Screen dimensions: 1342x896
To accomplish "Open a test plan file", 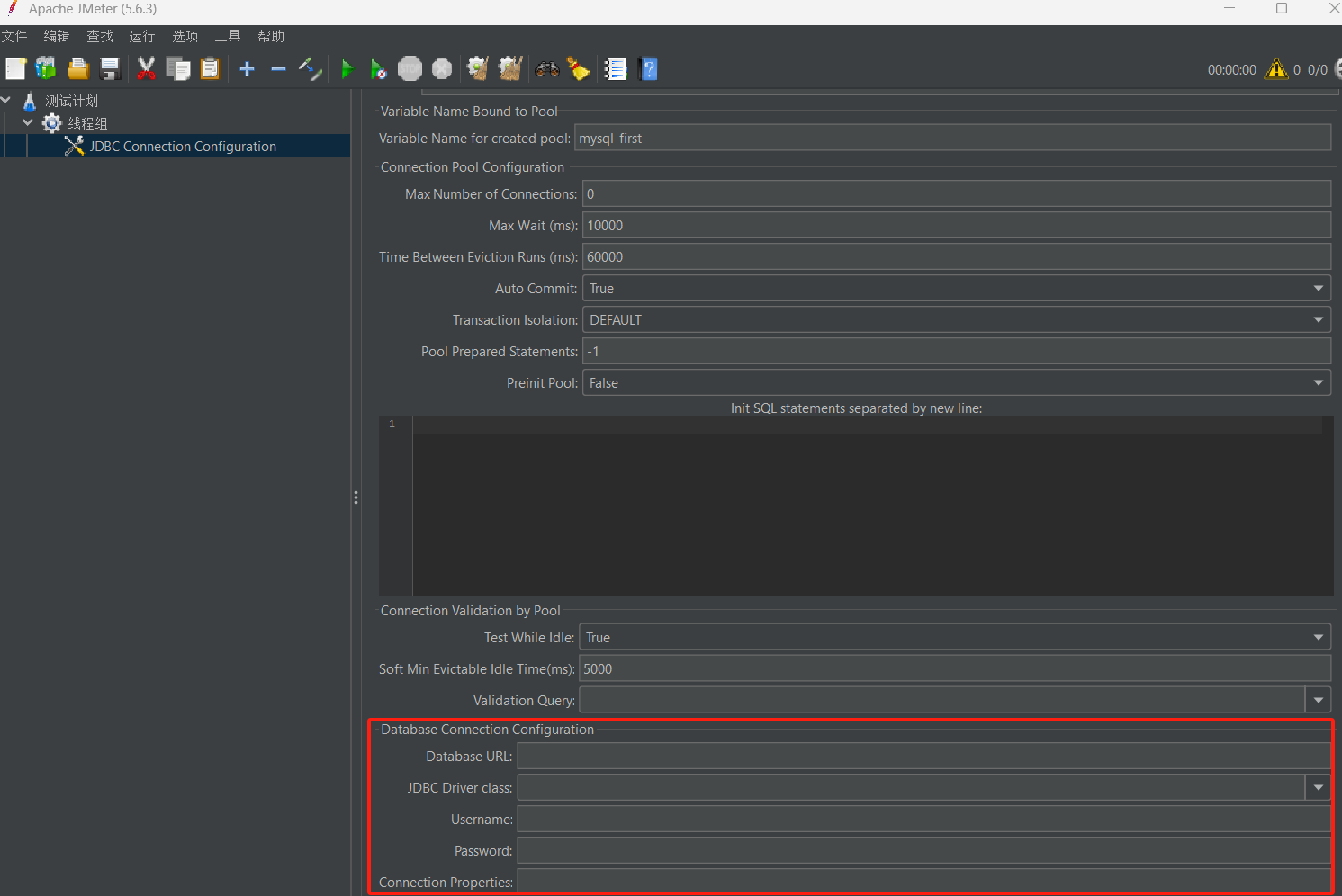I will pyautogui.click(x=78, y=69).
